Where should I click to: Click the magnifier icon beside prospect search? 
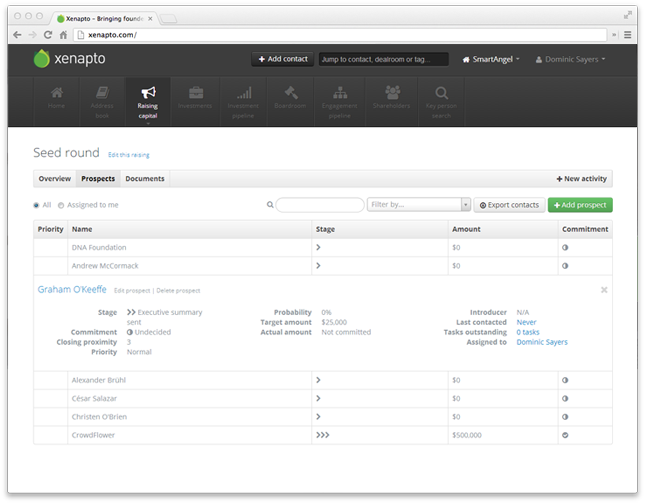tap(270, 204)
